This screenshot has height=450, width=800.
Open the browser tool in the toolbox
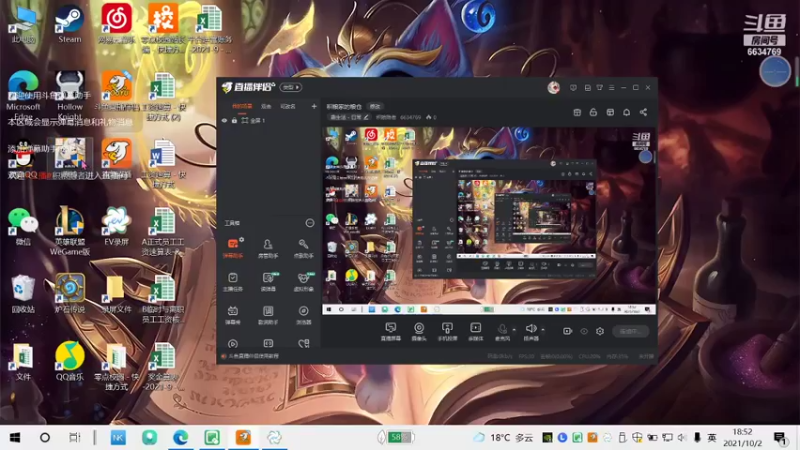pos(303,314)
